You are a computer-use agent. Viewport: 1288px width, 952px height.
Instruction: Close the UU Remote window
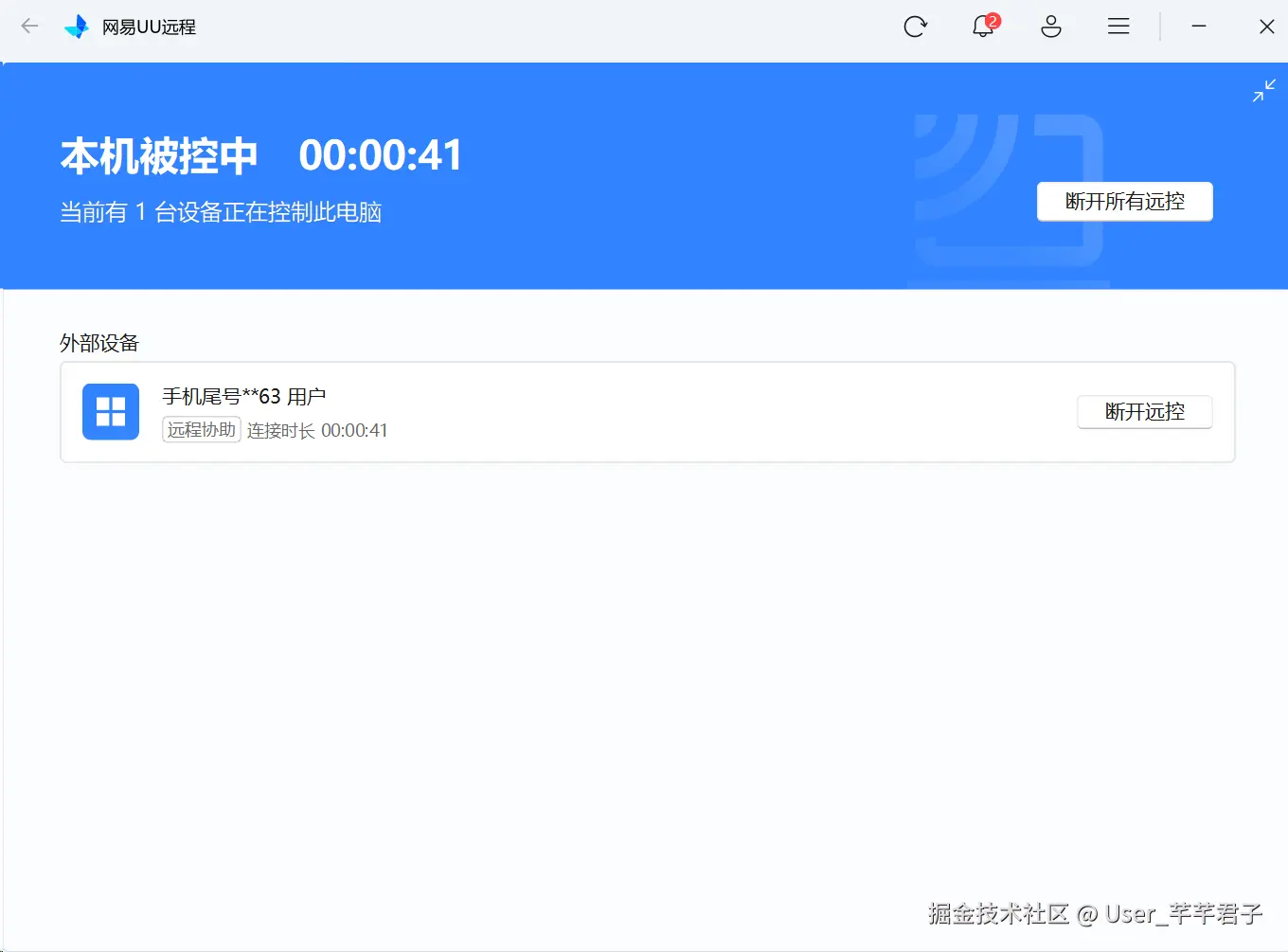point(1267,27)
